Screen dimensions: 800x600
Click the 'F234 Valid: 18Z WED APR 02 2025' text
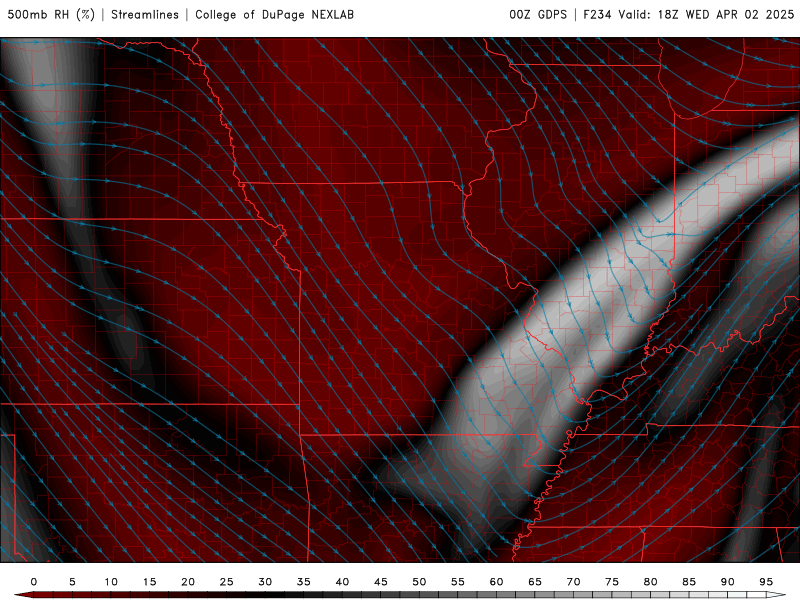(688, 15)
